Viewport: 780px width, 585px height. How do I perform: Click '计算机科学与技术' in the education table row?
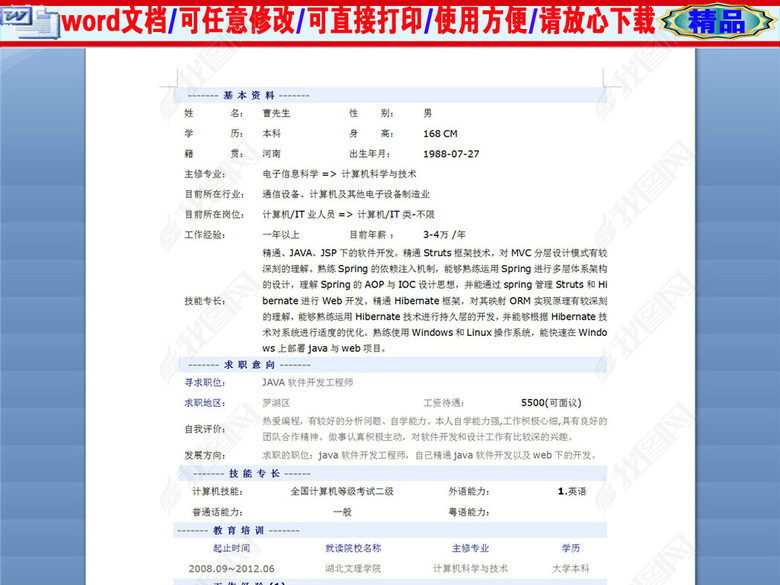pyautogui.click(x=471, y=569)
